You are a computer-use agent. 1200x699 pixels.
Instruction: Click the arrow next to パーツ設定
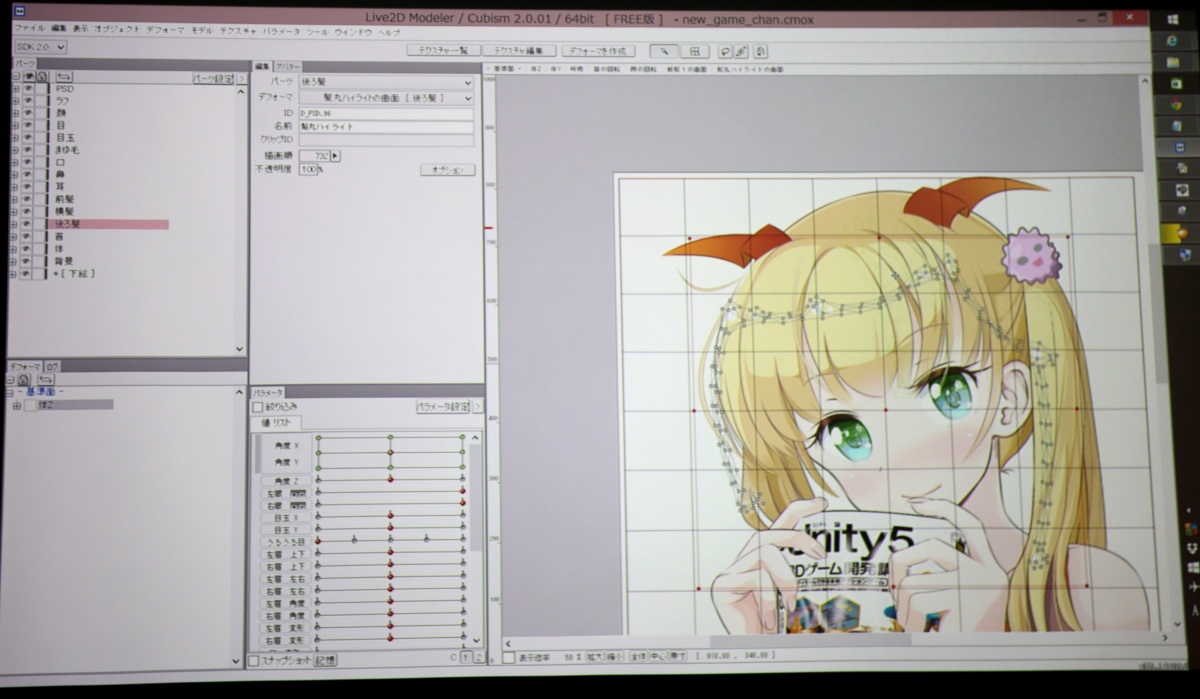[x=241, y=78]
